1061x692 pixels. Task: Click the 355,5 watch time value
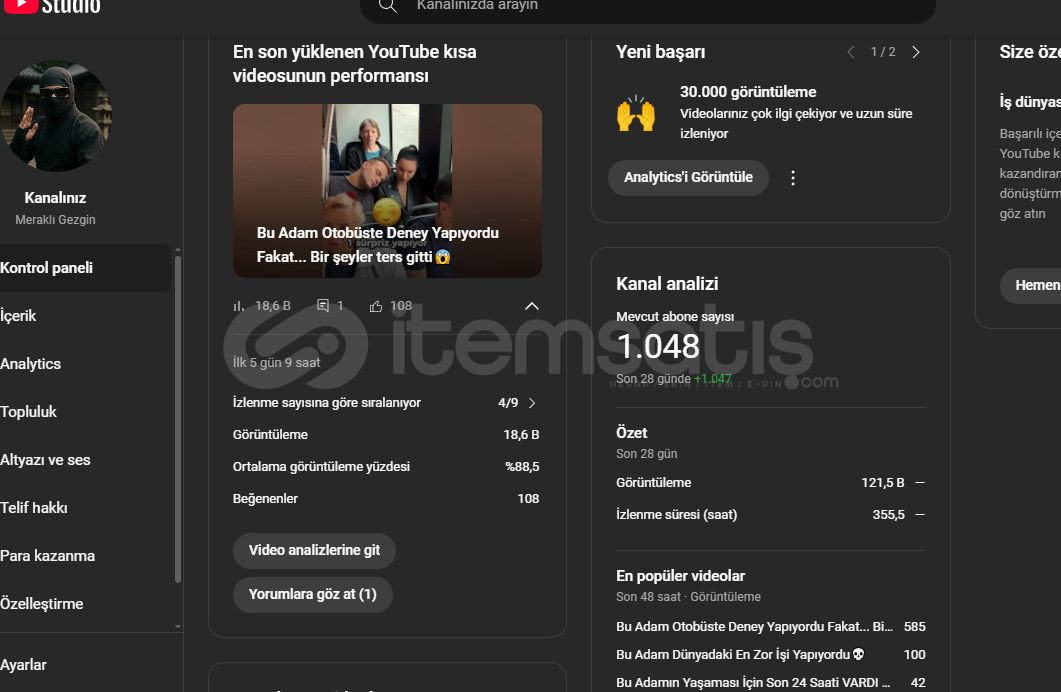point(888,515)
